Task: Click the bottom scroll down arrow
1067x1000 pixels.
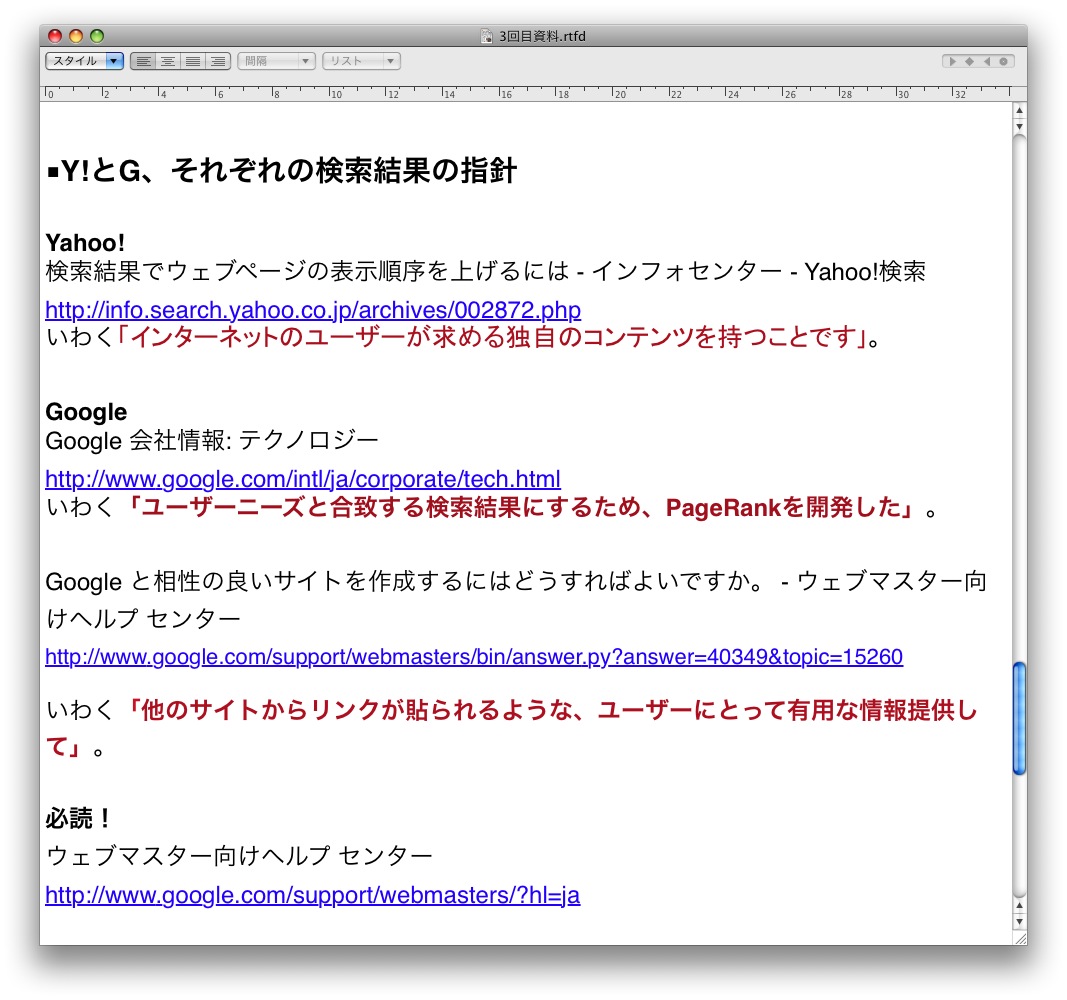Action: coord(1019,921)
